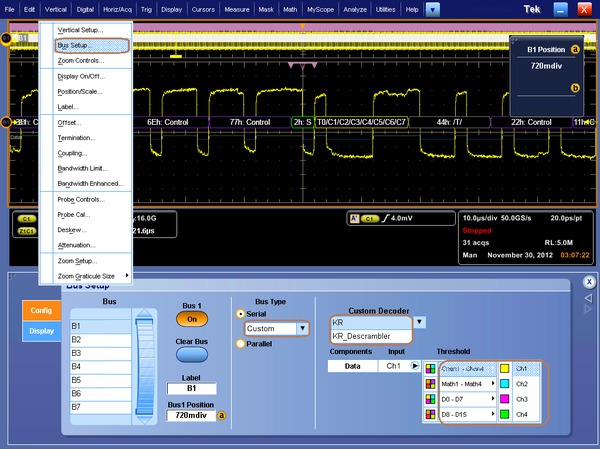600x449 pixels.
Task: Select the Serial bus type radio button
Action: pos(240,313)
